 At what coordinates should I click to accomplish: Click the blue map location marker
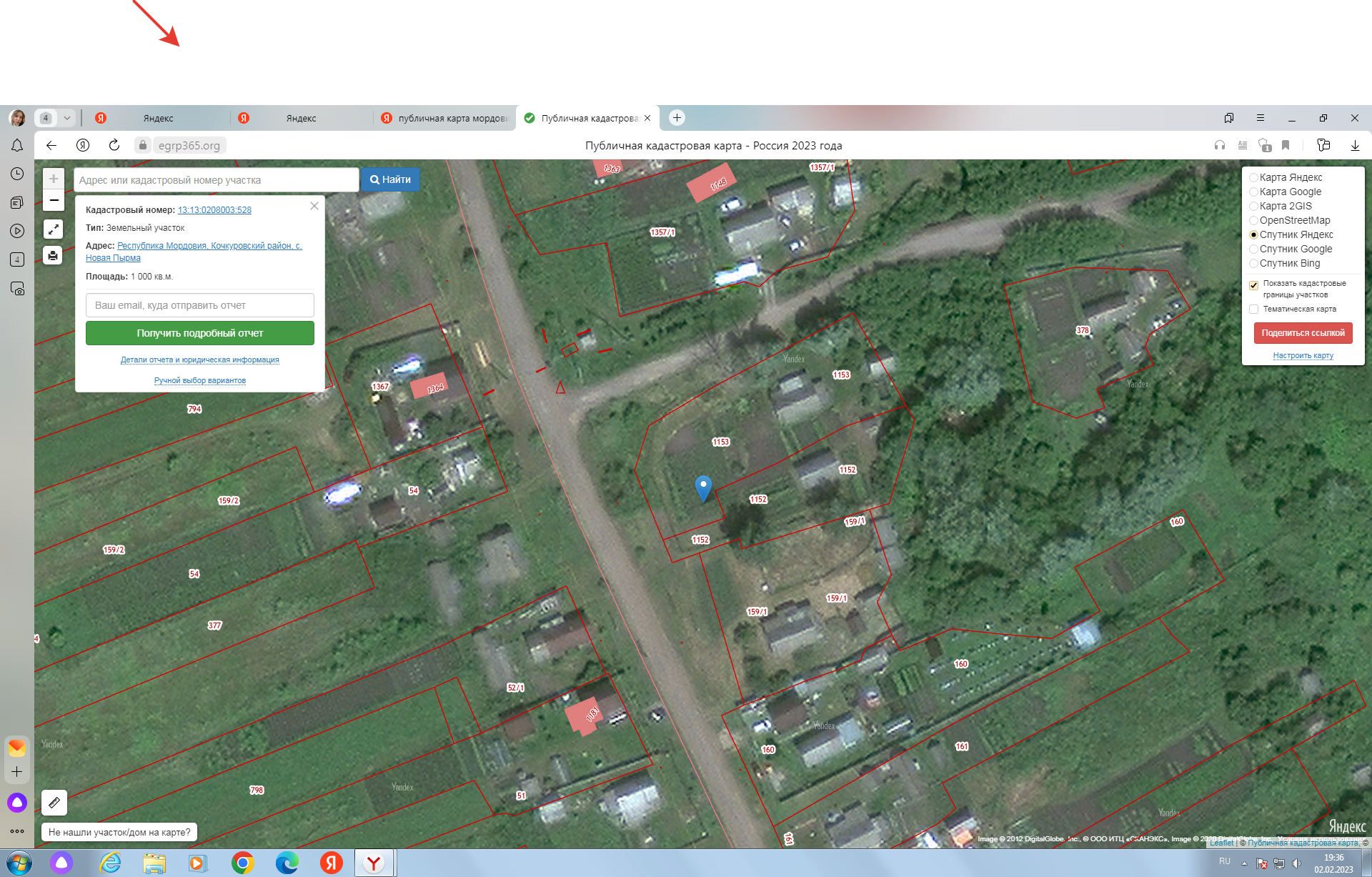coord(703,487)
